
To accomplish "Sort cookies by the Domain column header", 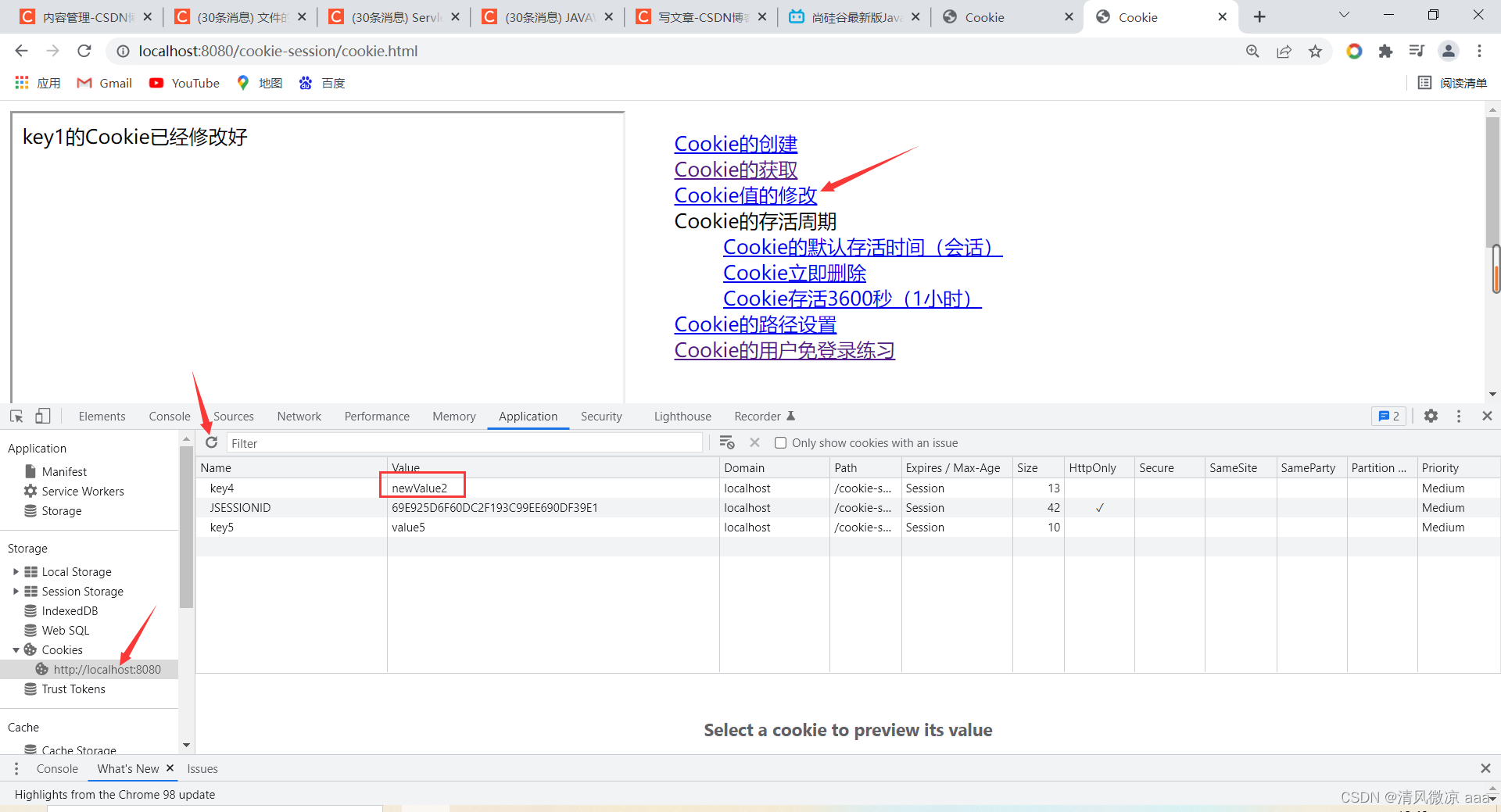I will coord(774,467).
